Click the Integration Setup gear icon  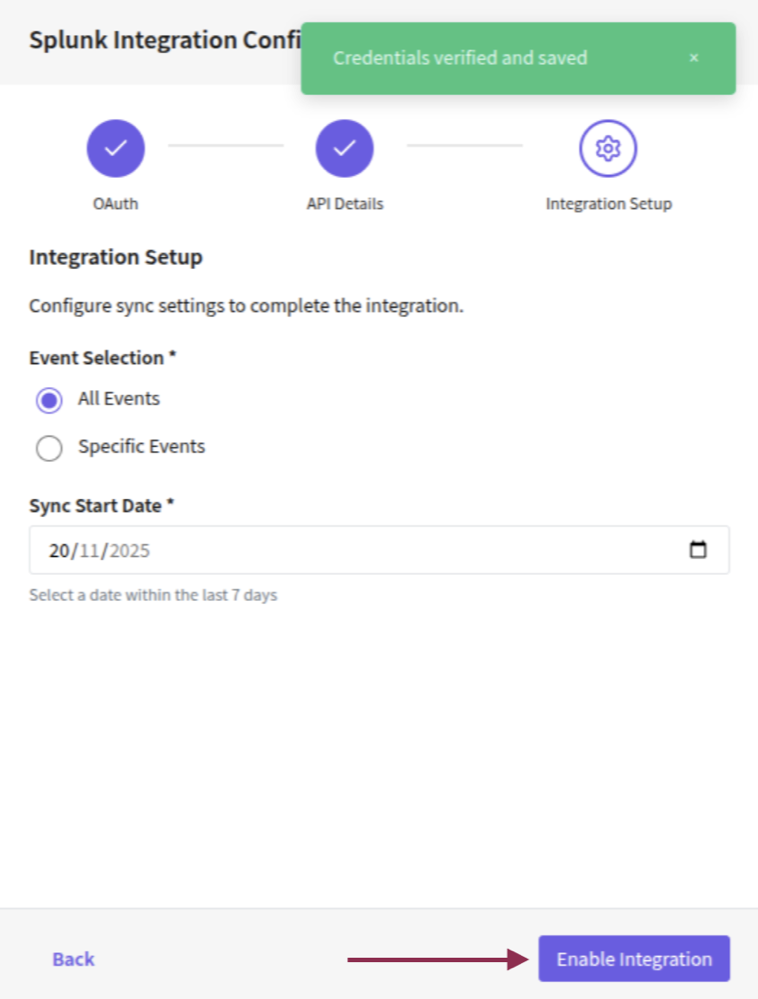click(607, 147)
